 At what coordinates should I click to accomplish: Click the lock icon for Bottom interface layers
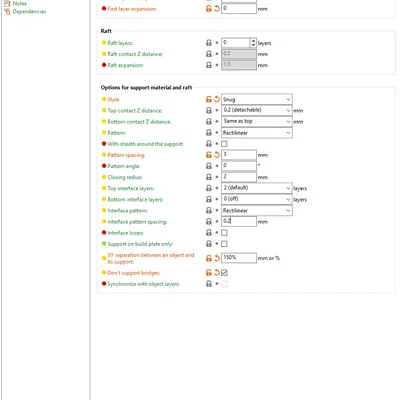click(209, 199)
